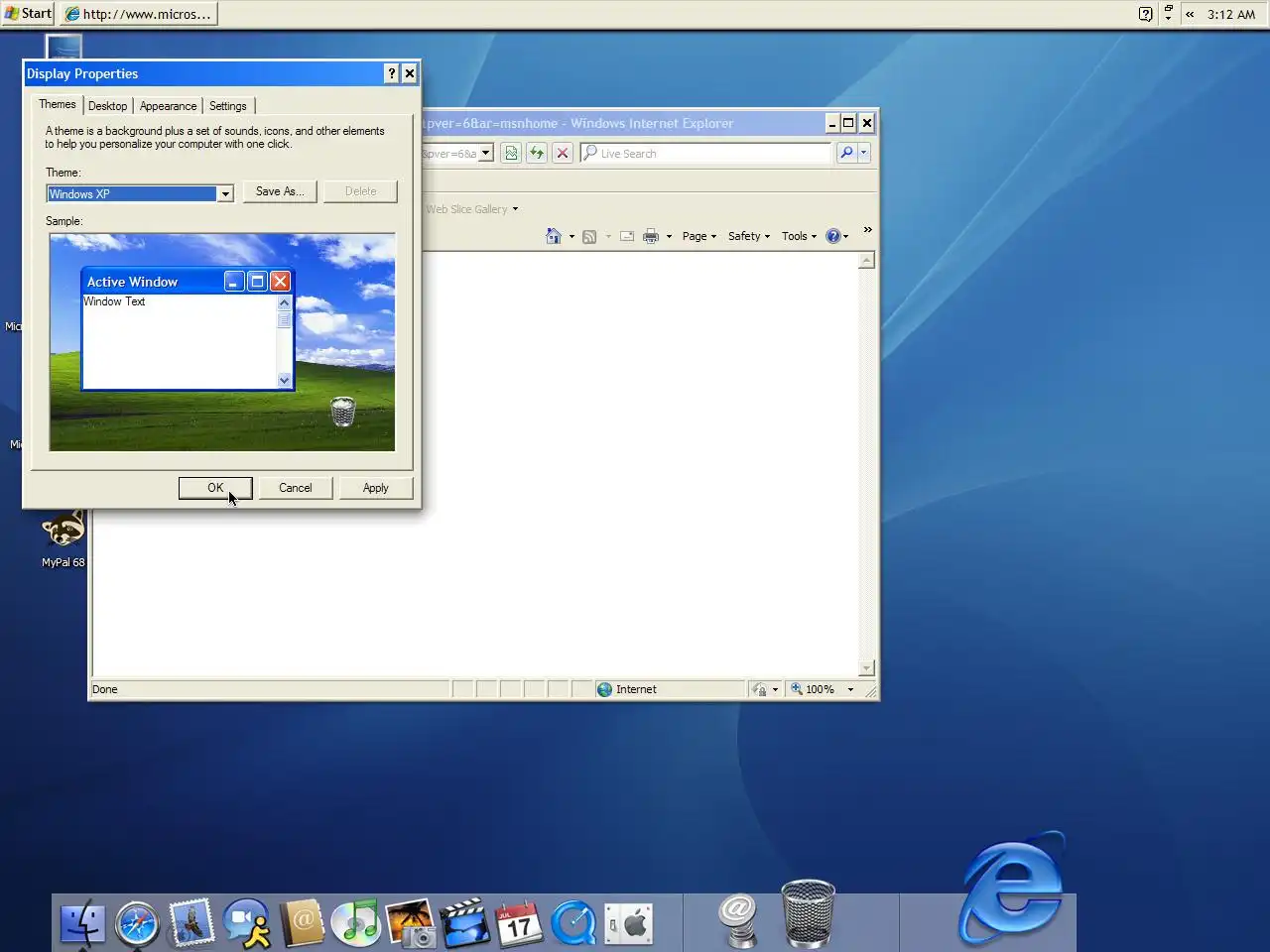Viewport: 1270px width, 952px height.
Task: Click IE page scrollbar down arrow
Action: [866, 668]
